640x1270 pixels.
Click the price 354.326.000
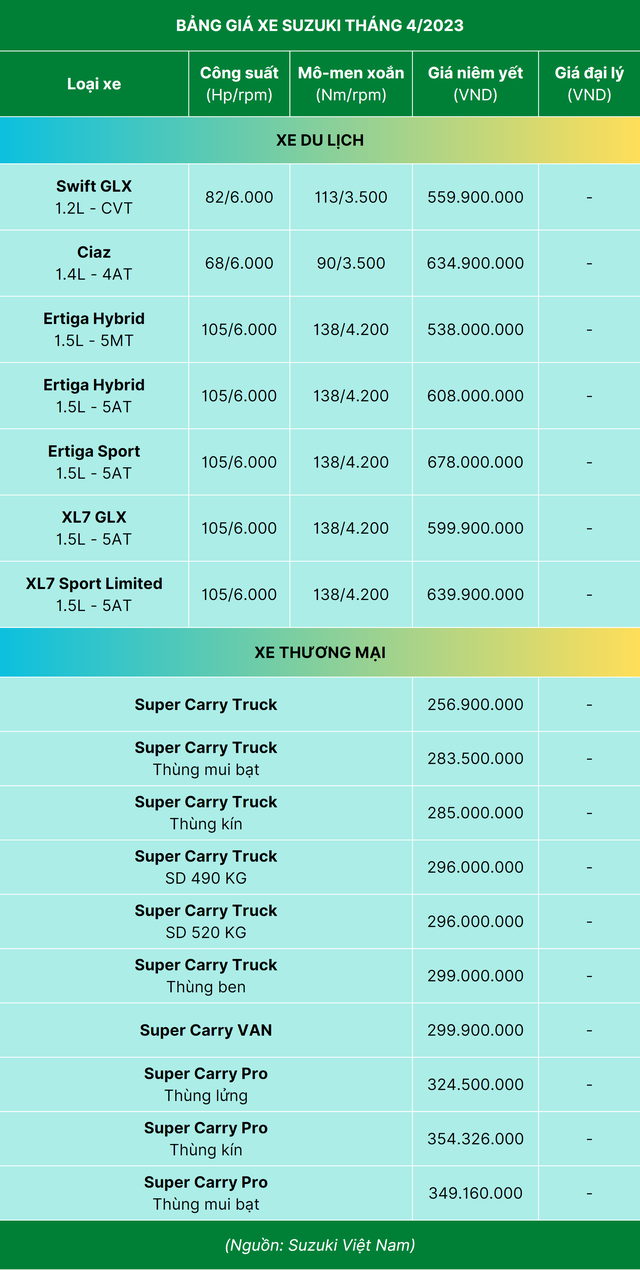point(475,1139)
